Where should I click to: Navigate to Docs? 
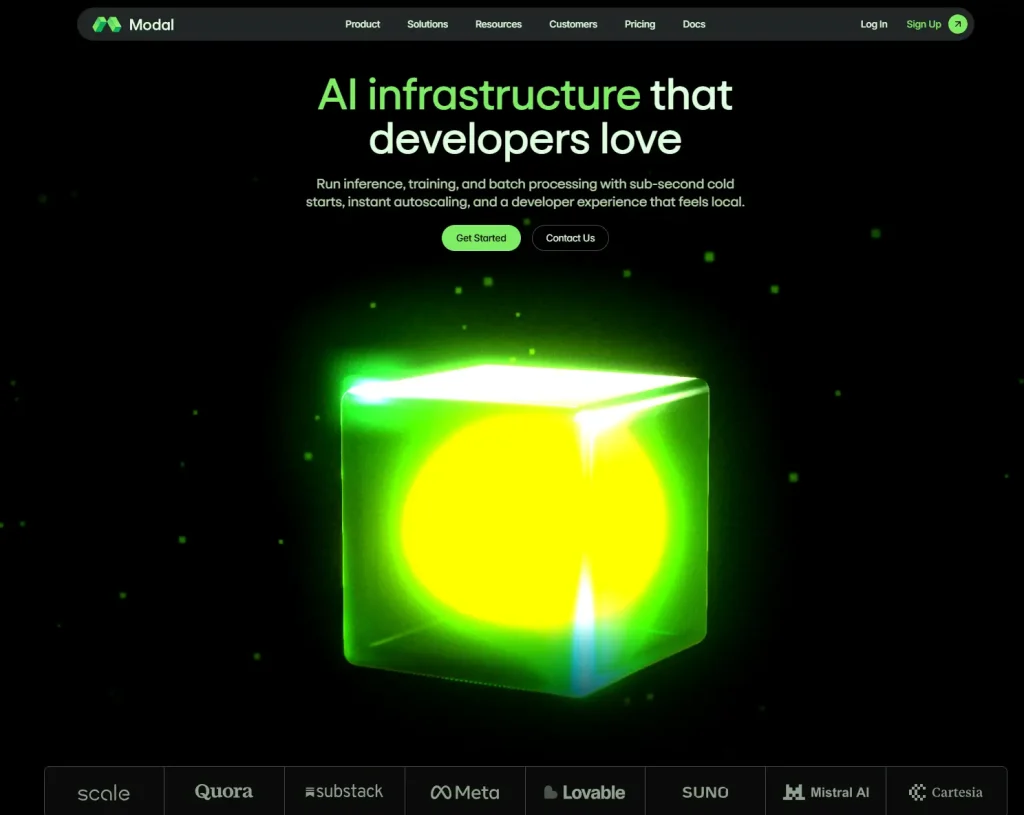coord(694,24)
